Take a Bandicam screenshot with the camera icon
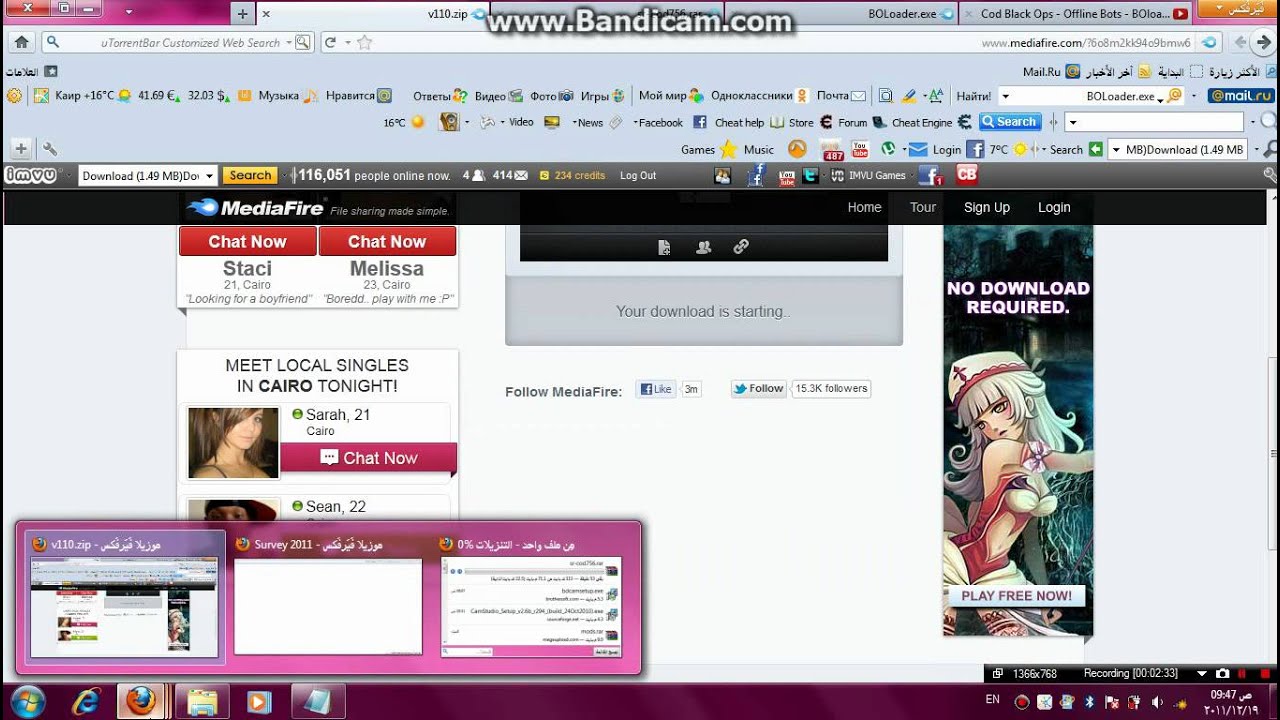This screenshot has width=1280, height=720. [x=1221, y=674]
